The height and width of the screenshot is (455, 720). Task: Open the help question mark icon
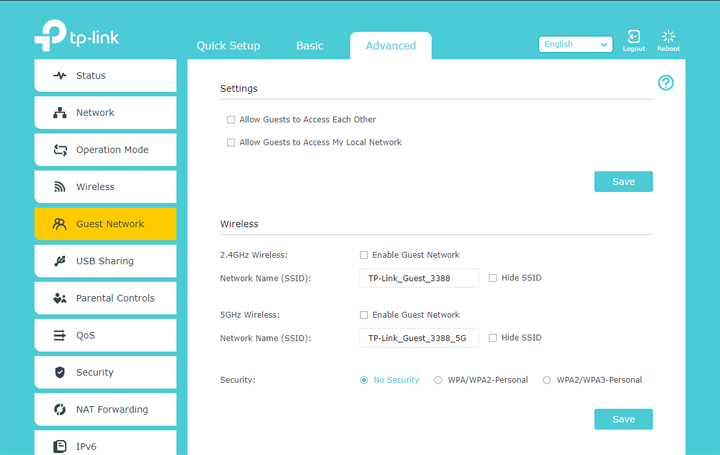click(666, 83)
